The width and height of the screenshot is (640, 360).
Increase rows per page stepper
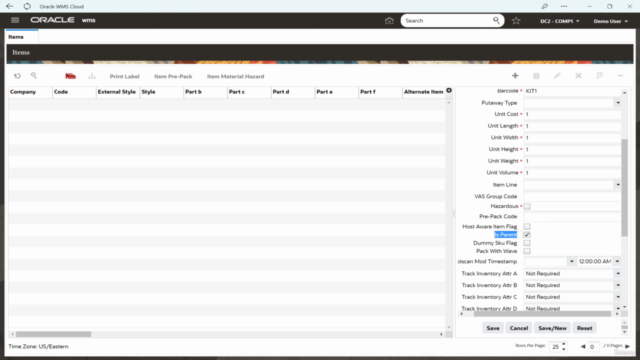click(x=564, y=344)
